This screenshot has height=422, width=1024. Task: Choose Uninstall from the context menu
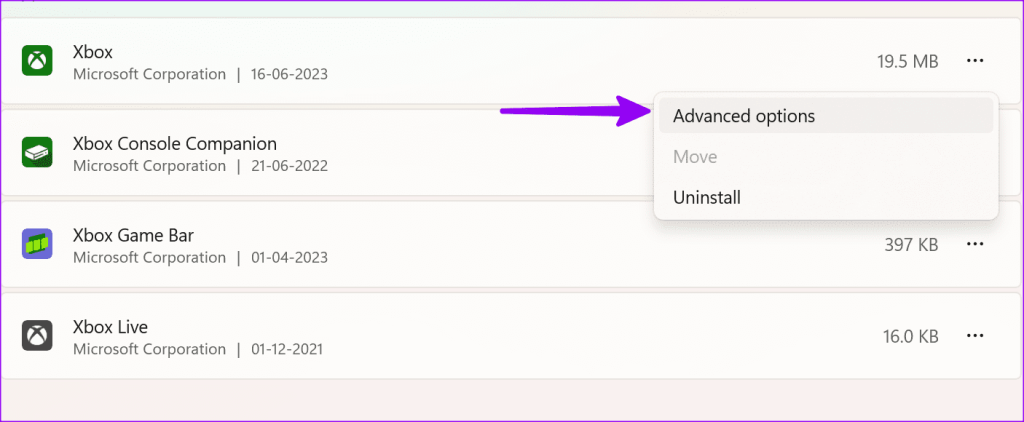point(707,198)
